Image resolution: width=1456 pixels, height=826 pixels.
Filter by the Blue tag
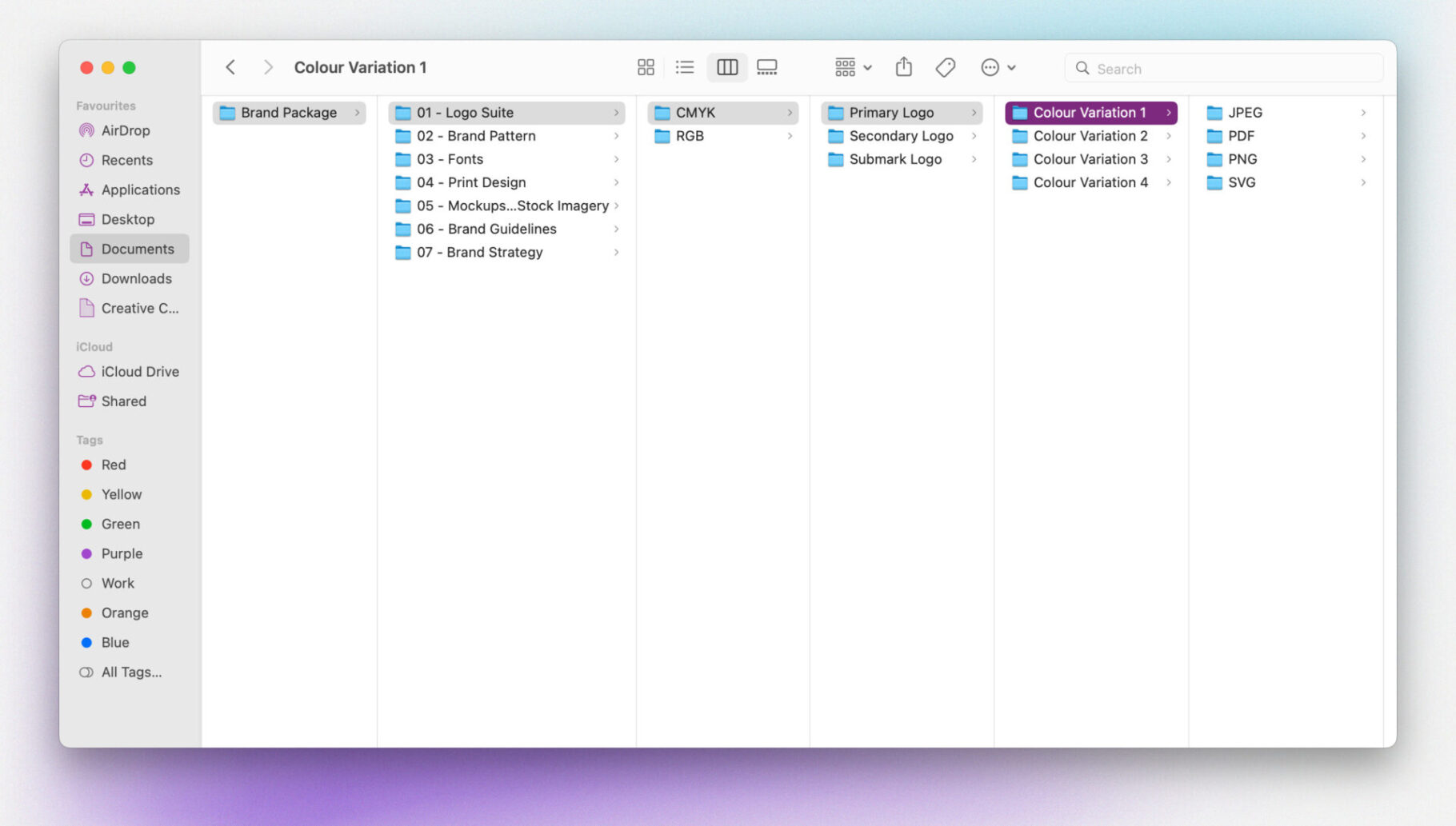click(x=130, y=642)
